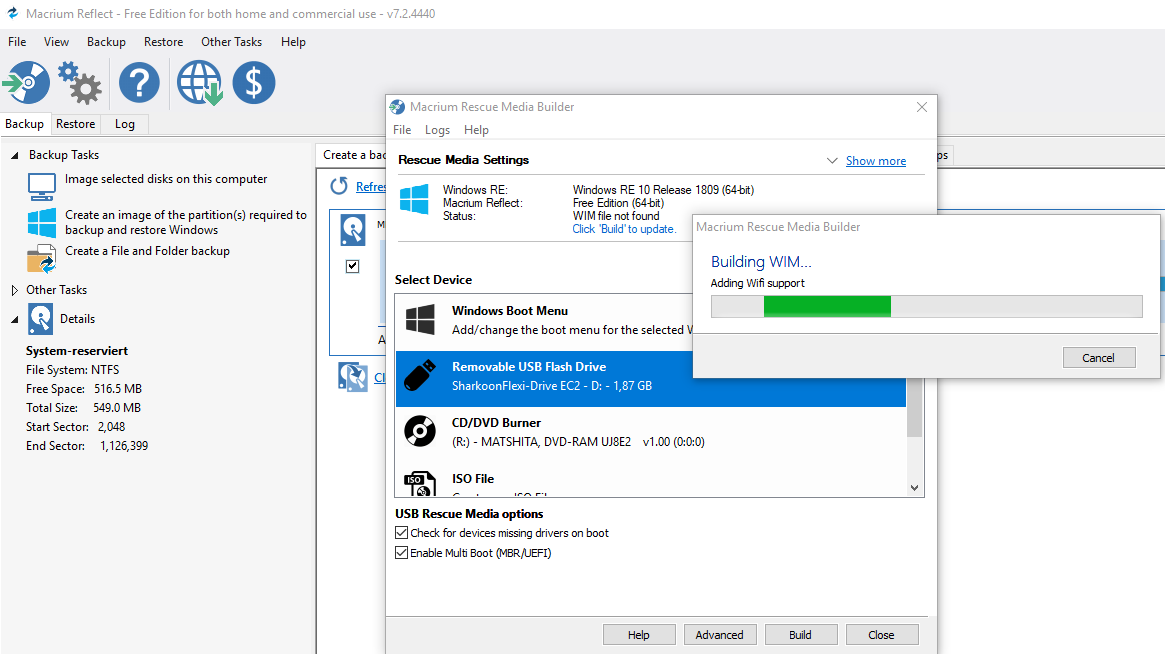This screenshot has width=1165, height=654.
Task: Click the clone disk icon in main pane
Action: click(353, 378)
